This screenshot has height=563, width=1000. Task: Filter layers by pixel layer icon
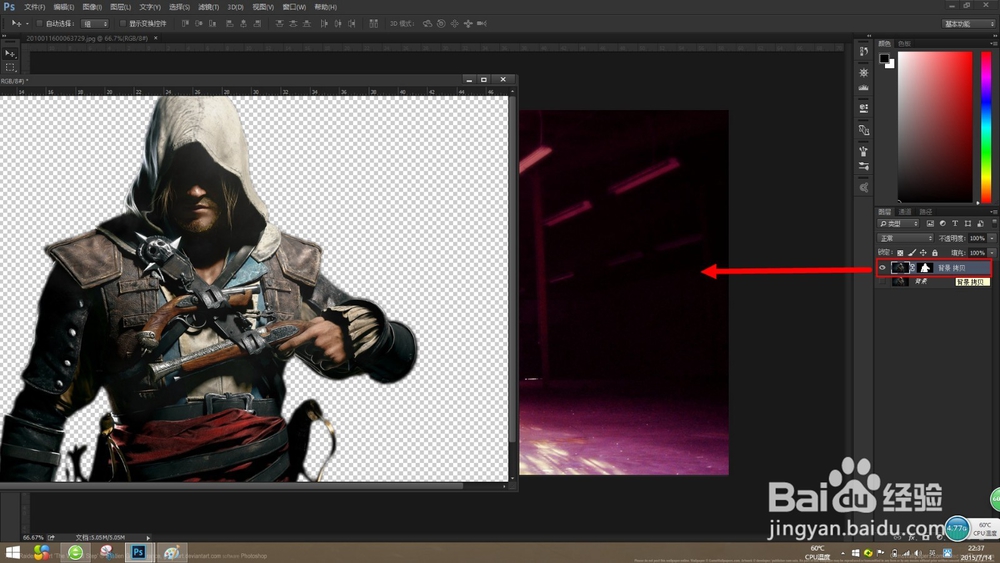(x=930, y=224)
